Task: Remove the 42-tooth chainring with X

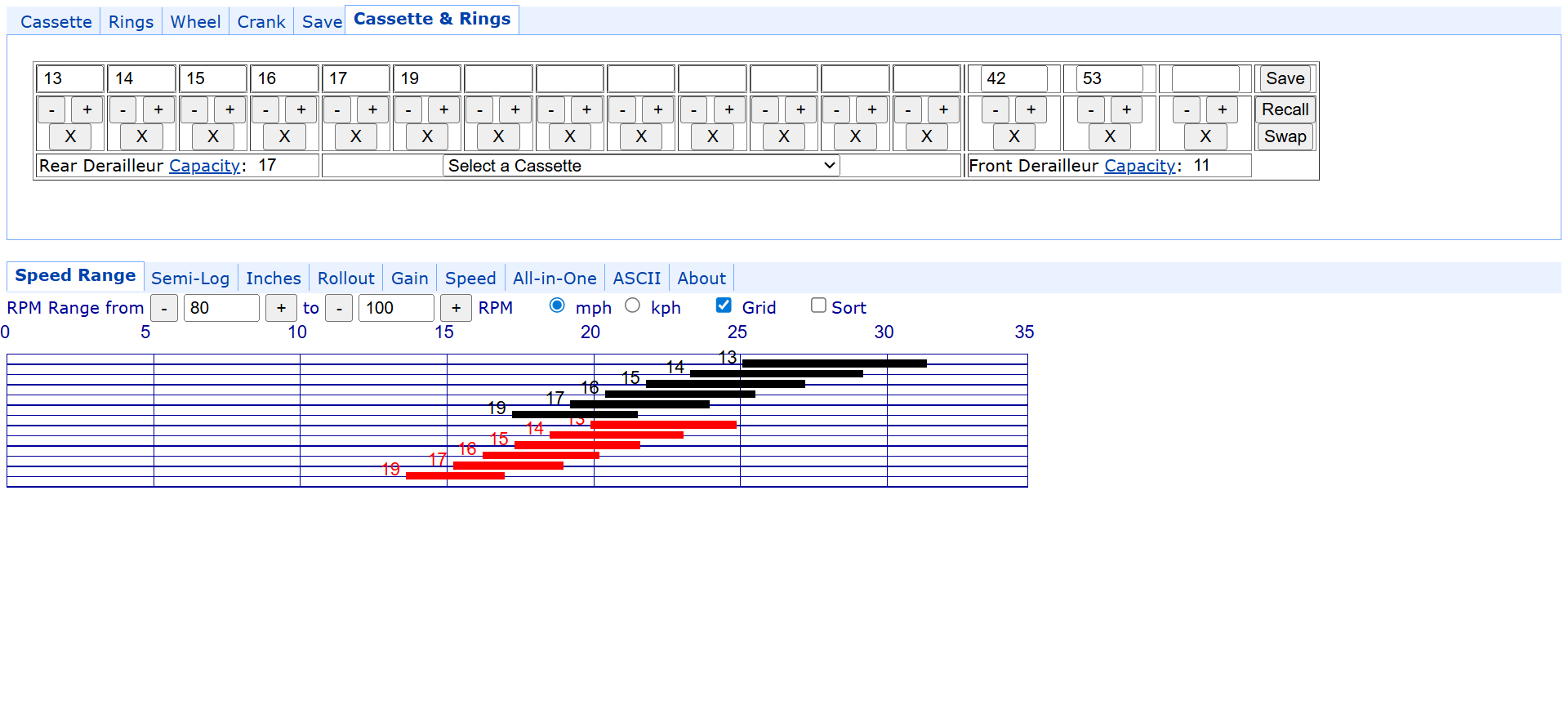Action: pos(1013,136)
